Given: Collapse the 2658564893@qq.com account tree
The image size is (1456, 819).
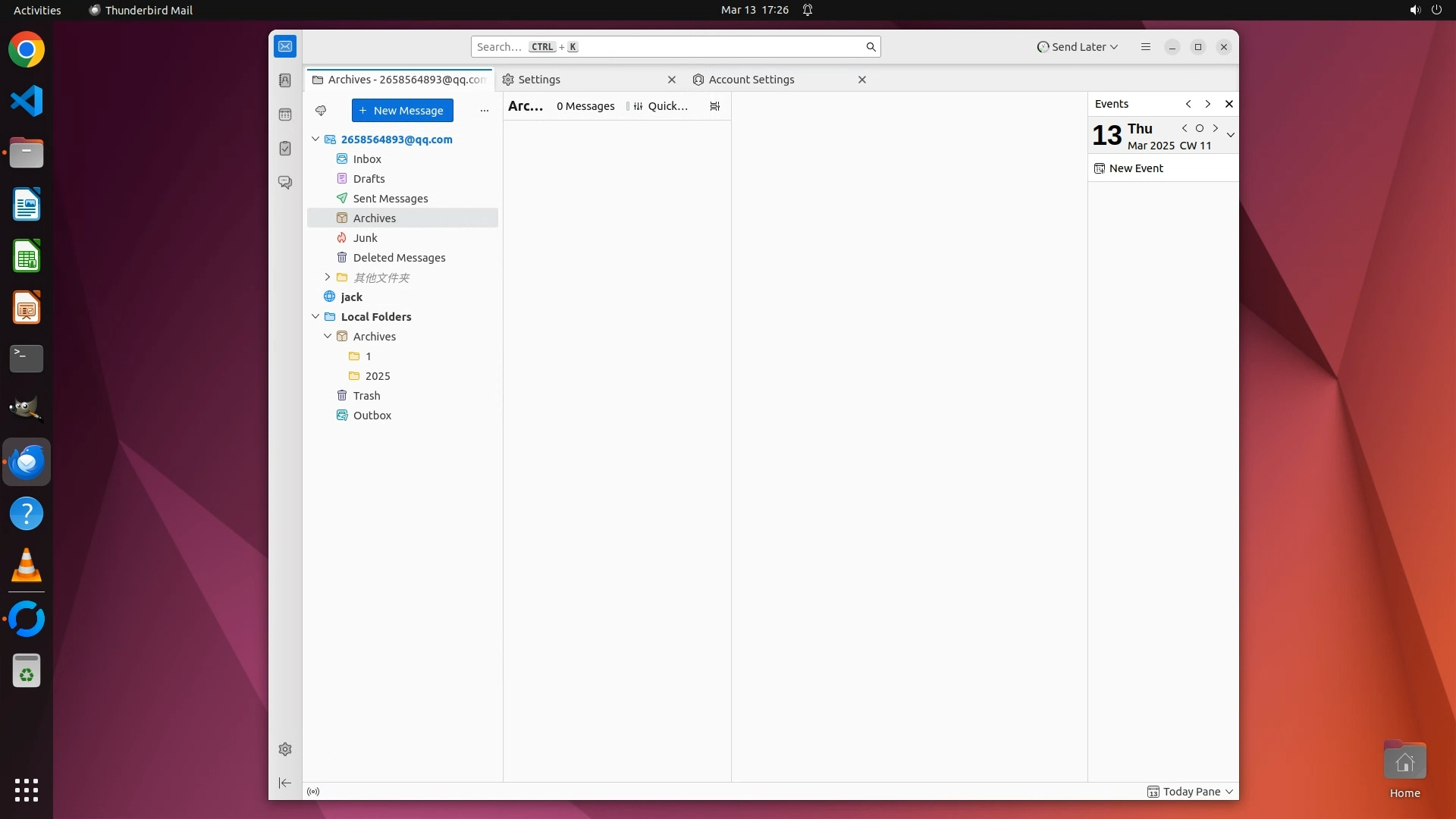Looking at the screenshot, I should [x=315, y=140].
